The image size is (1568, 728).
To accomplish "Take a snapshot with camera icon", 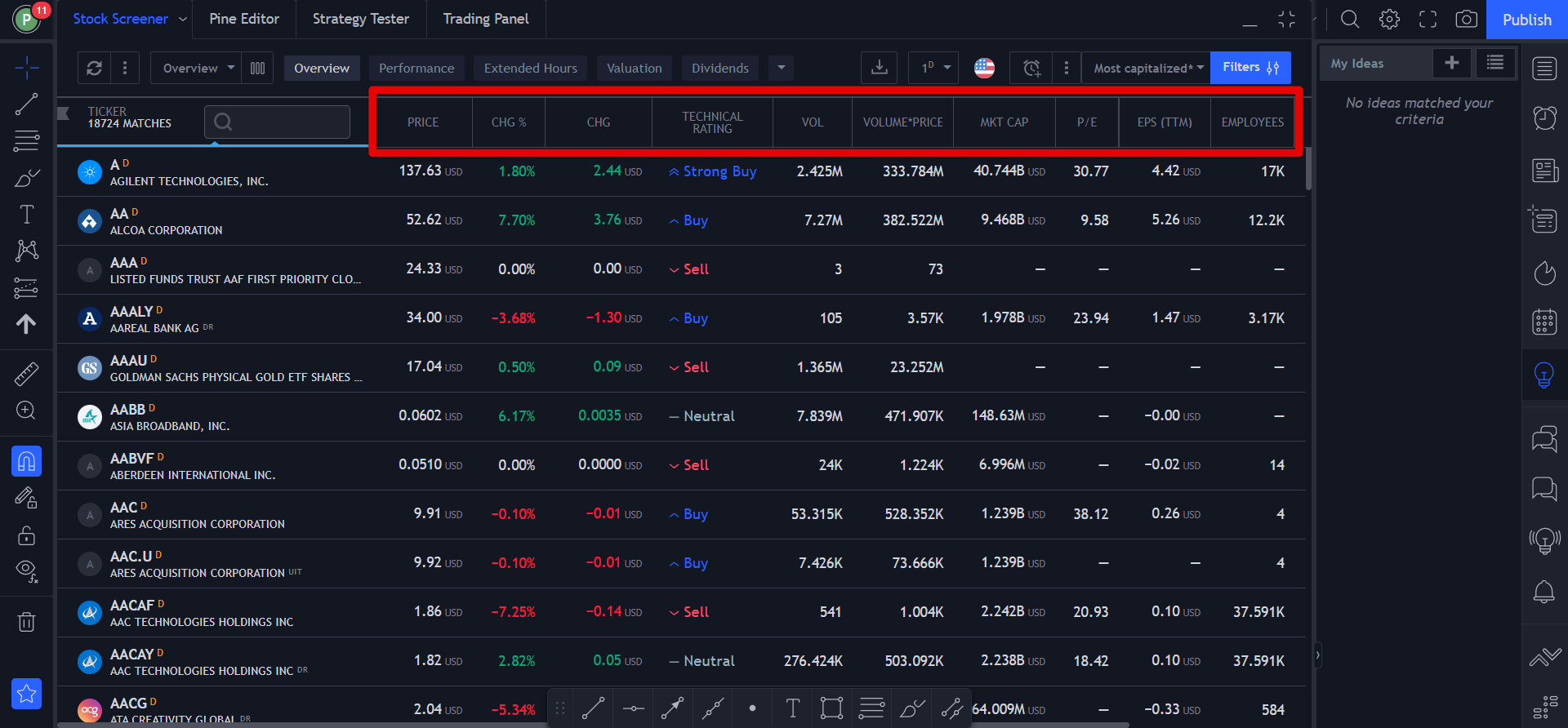I will (x=1467, y=19).
